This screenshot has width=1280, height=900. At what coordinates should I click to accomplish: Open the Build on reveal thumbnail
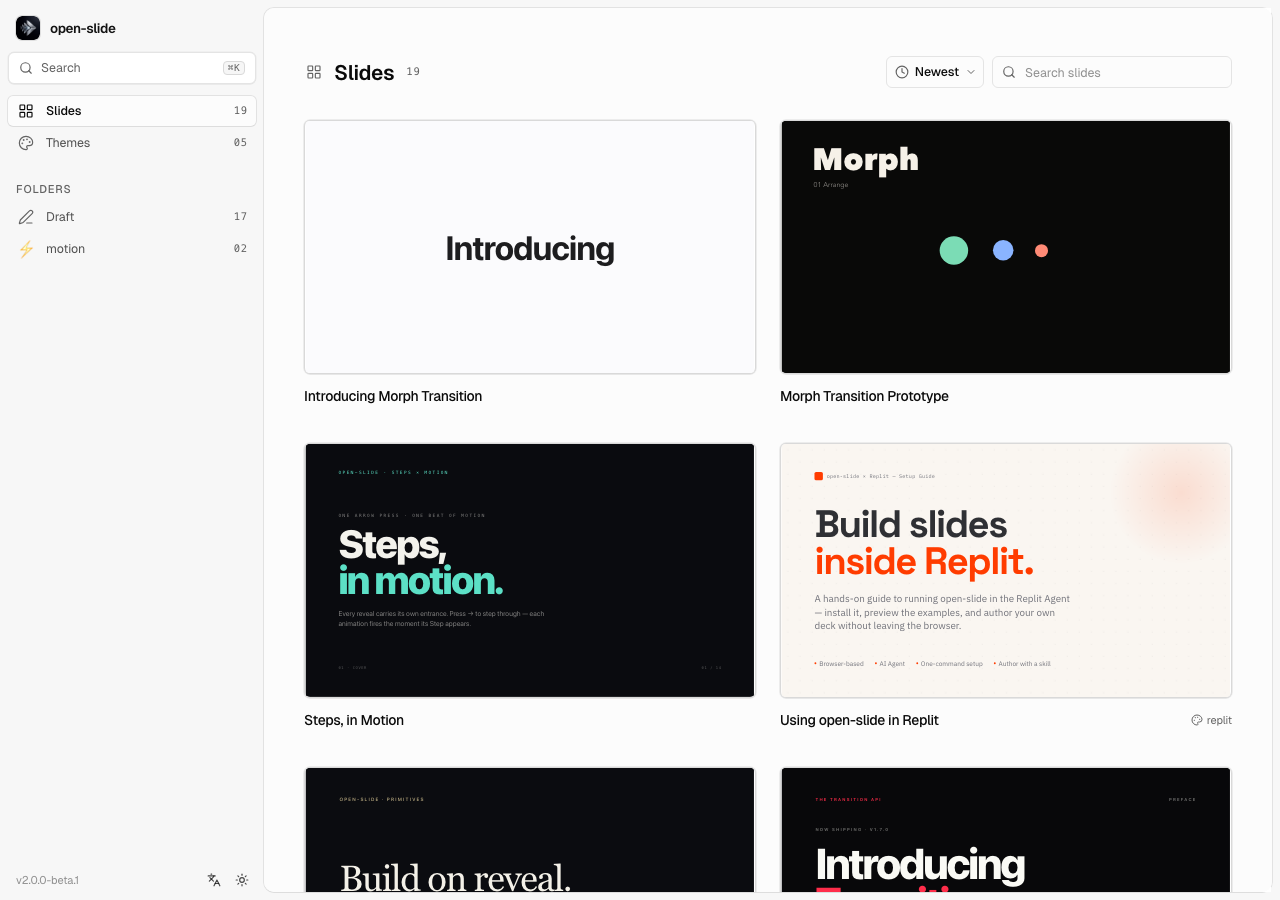(x=530, y=829)
